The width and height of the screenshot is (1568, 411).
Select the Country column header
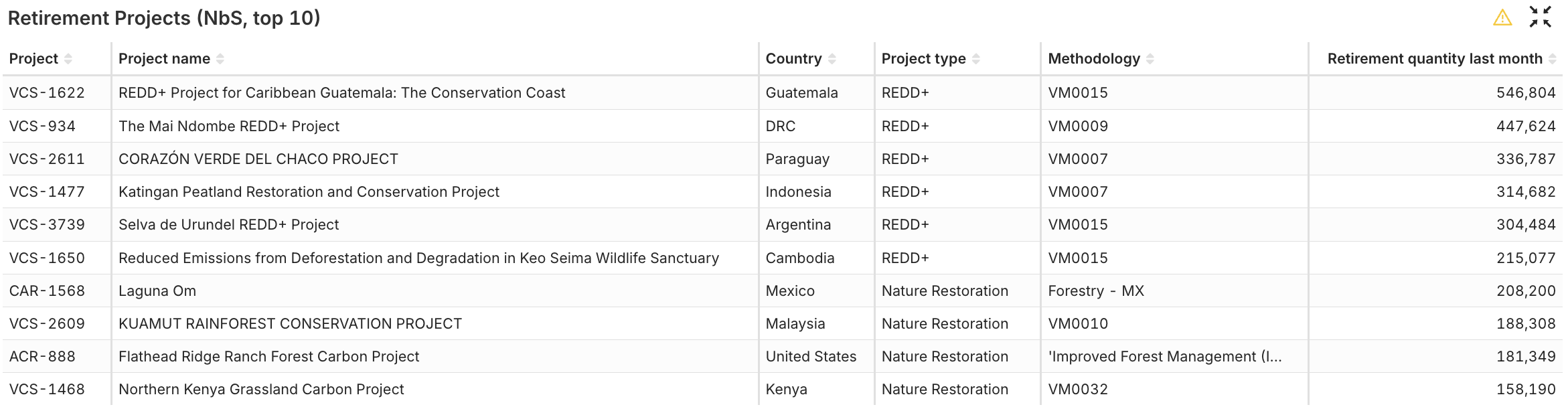click(x=793, y=59)
